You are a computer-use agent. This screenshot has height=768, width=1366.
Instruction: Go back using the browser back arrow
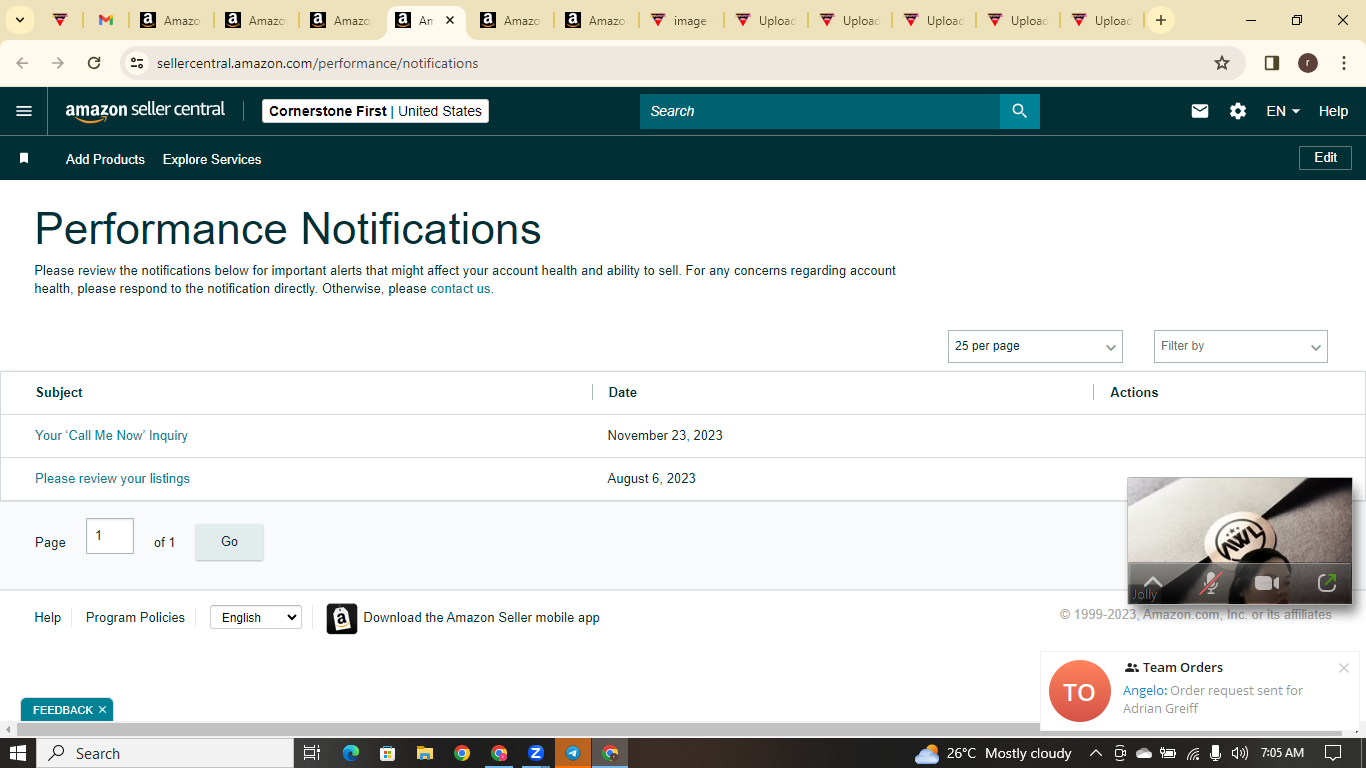tap(22, 63)
